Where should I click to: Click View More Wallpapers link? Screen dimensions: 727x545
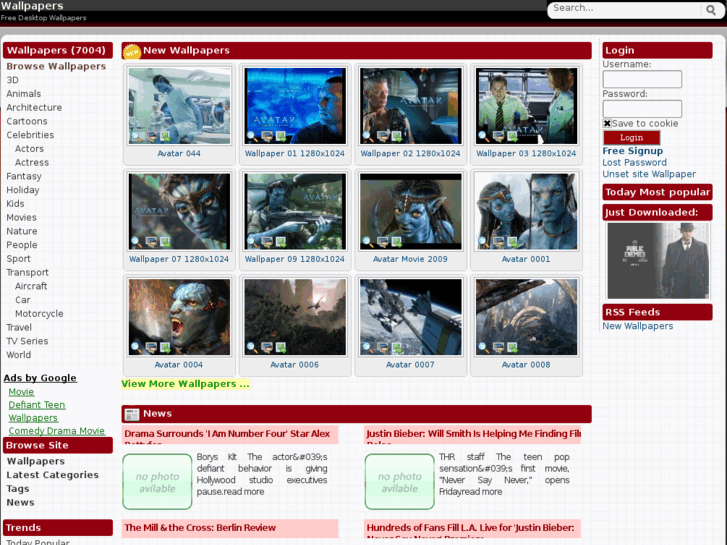185,384
